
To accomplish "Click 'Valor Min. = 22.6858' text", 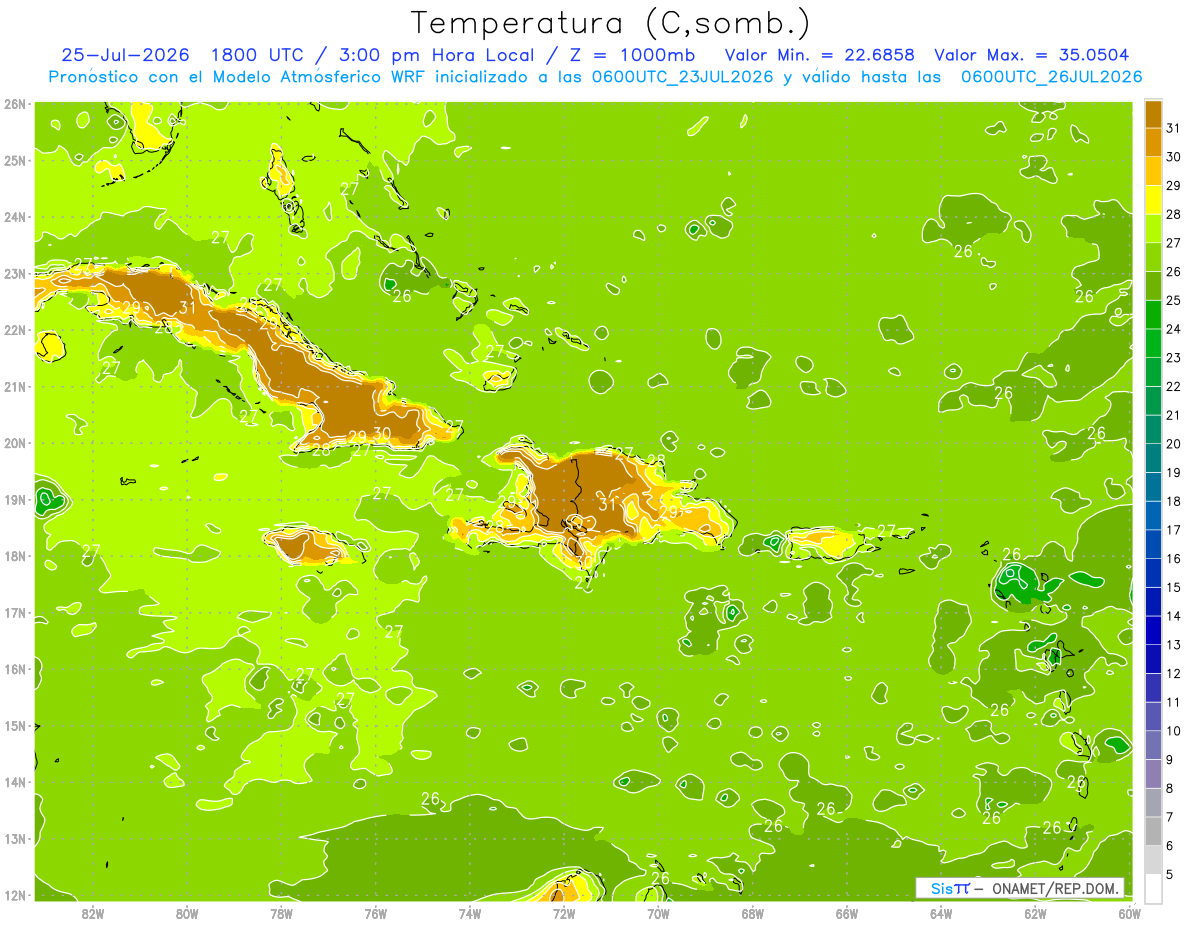I will pyautogui.click(x=820, y=55).
